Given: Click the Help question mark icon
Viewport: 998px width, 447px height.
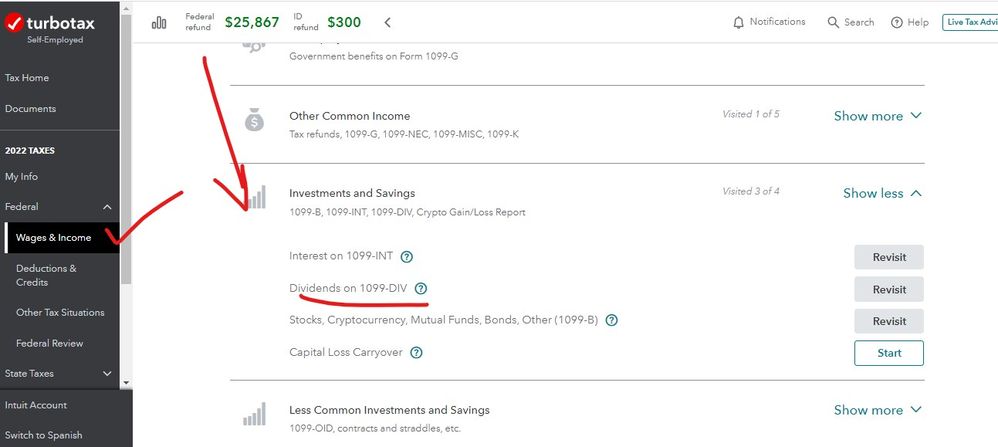Looking at the screenshot, I should point(897,22).
